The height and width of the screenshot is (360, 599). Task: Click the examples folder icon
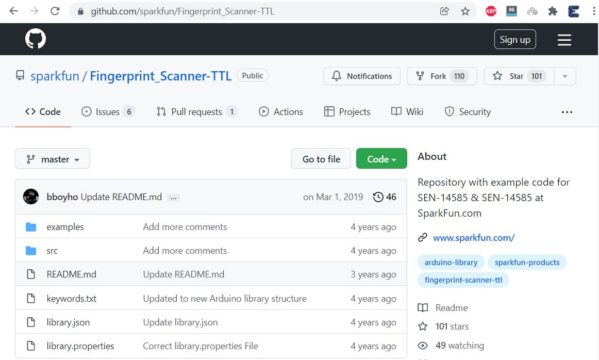pos(31,227)
